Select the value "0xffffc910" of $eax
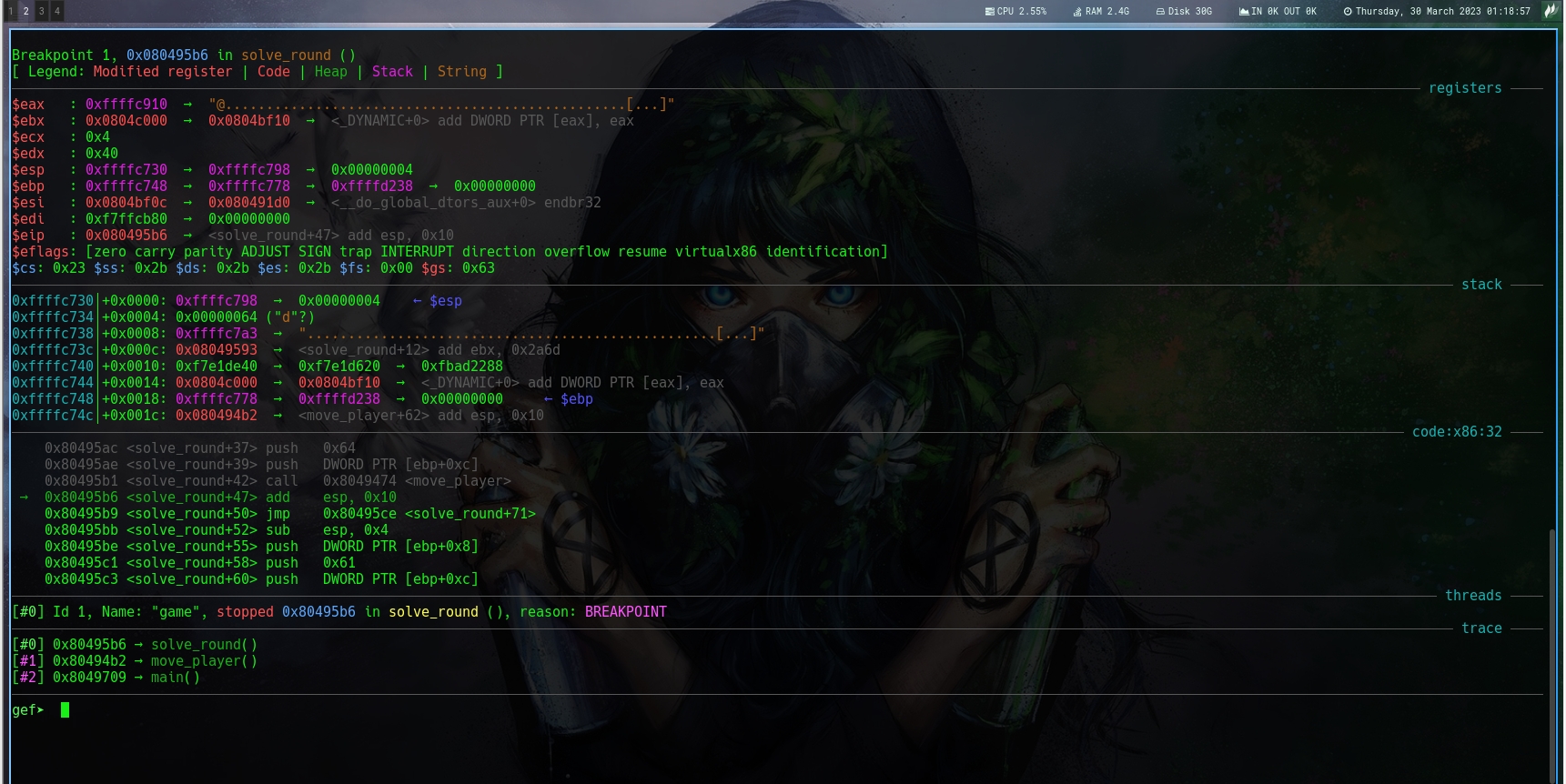The width and height of the screenshot is (1566, 784). click(x=126, y=104)
